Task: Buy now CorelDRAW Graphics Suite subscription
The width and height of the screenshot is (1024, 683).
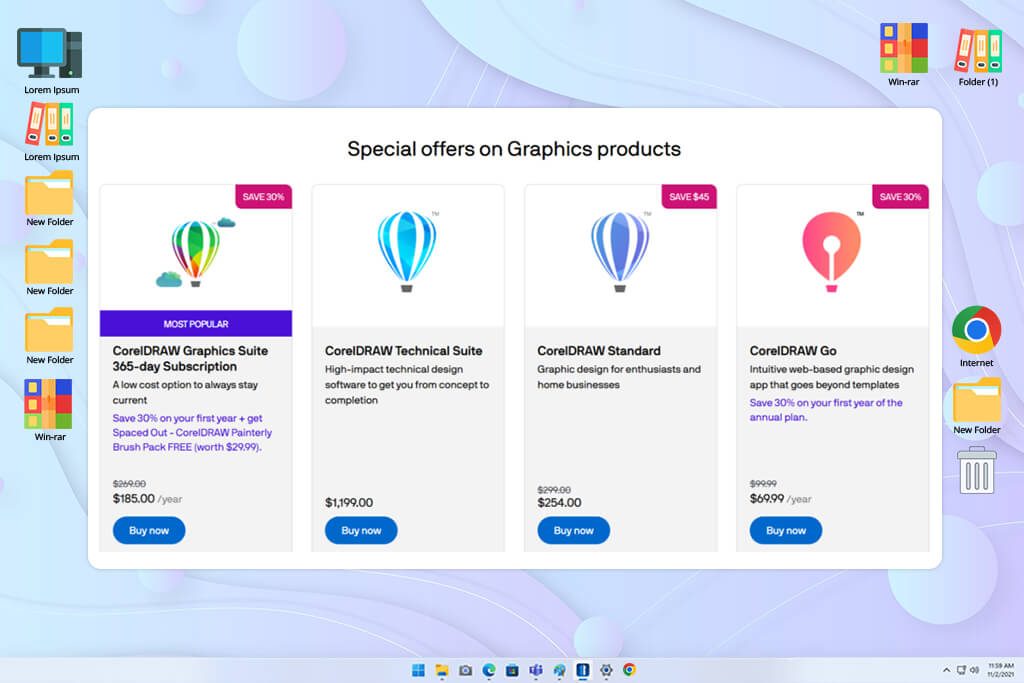Action: click(149, 530)
